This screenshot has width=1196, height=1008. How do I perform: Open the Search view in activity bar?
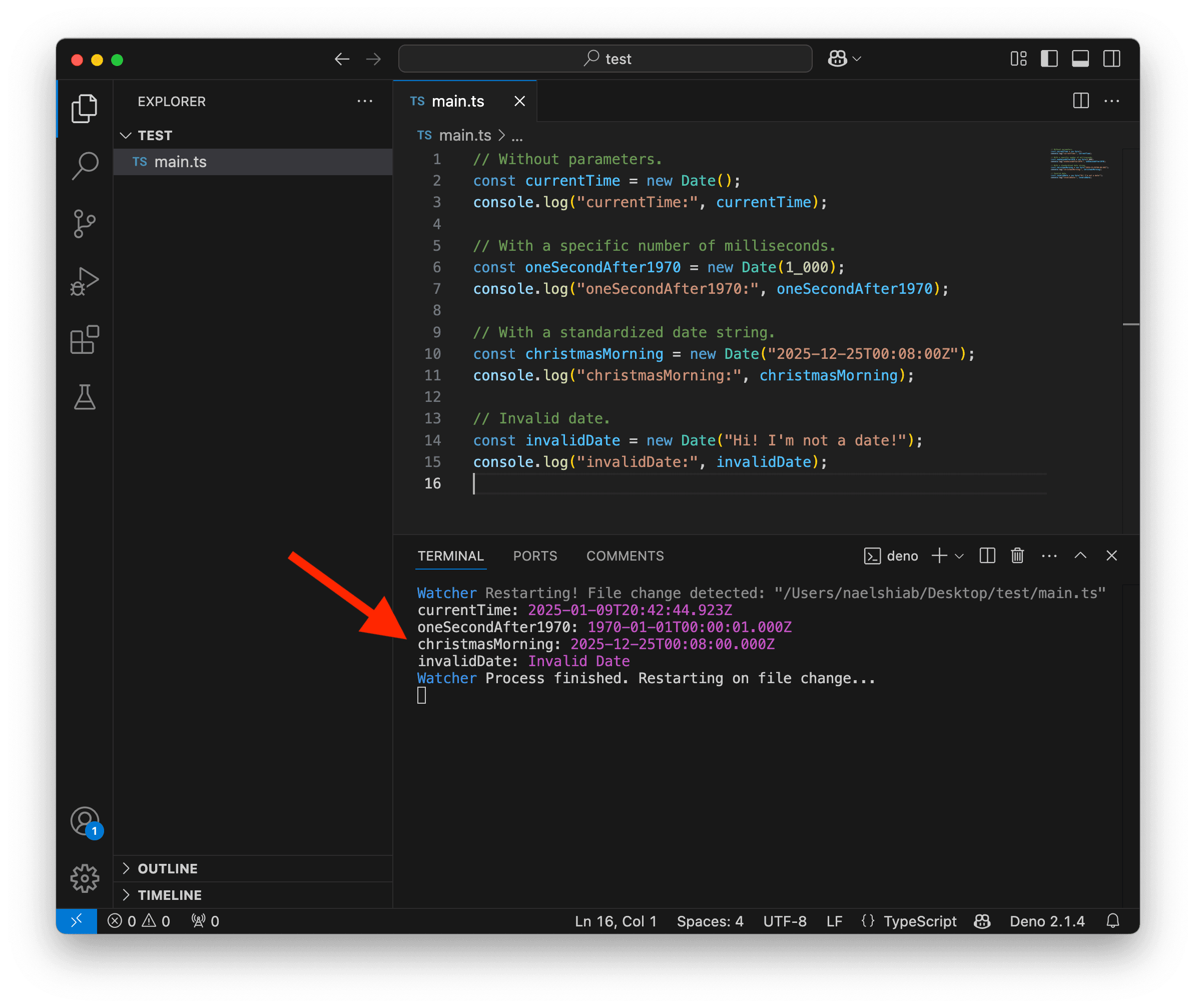[x=85, y=166]
